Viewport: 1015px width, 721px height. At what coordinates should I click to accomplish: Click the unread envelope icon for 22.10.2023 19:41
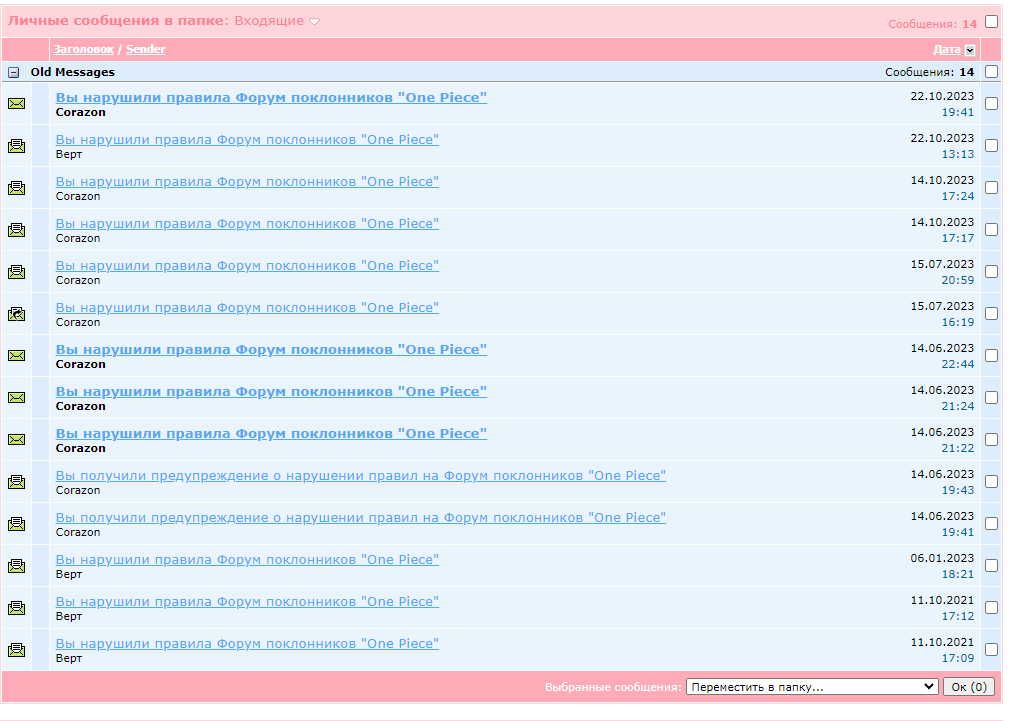16,104
